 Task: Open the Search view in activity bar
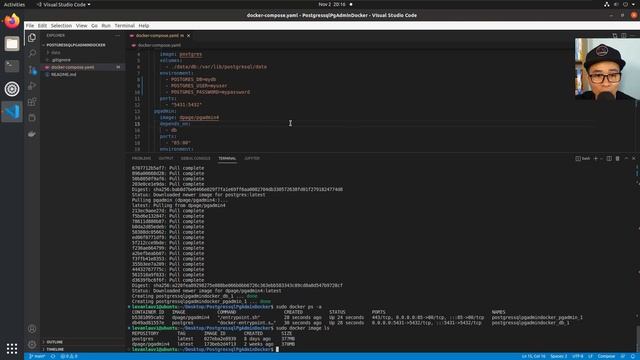[32, 53]
